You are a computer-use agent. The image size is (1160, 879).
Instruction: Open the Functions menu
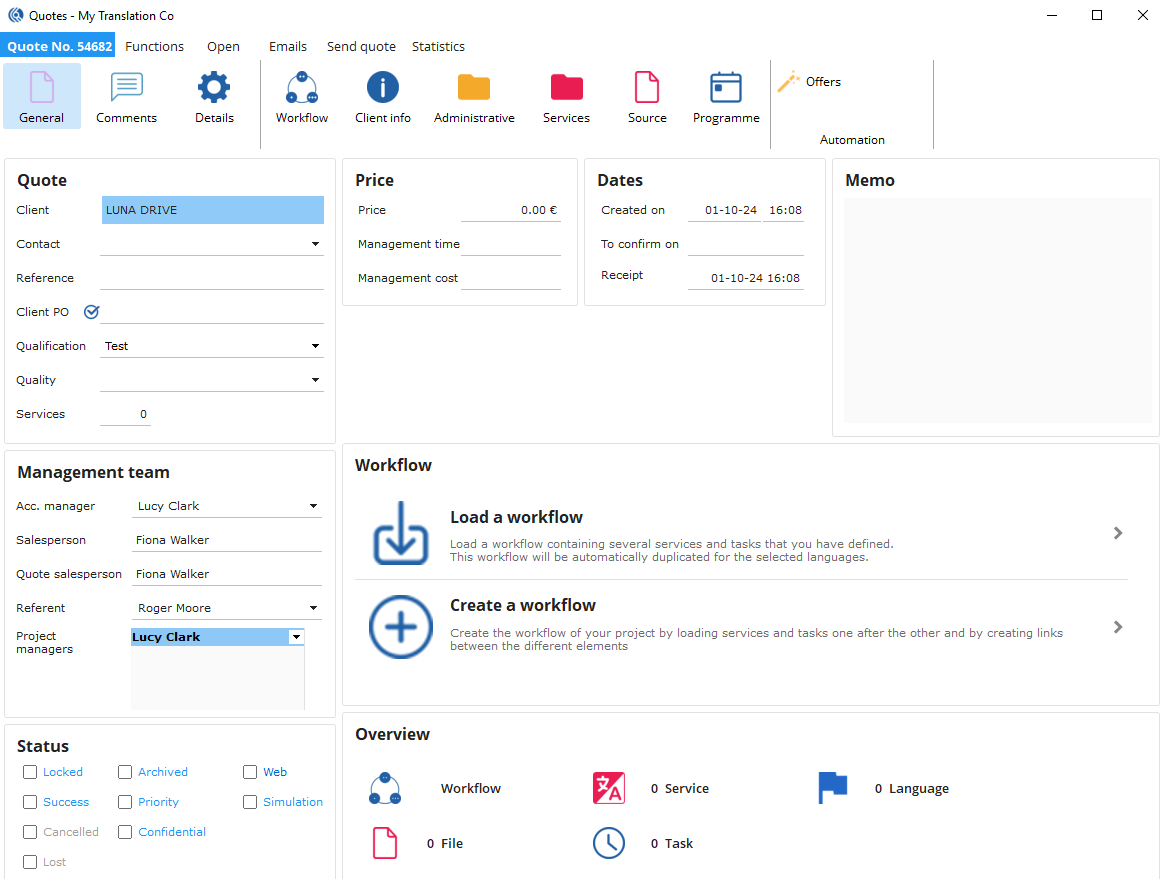tap(154, 47)
